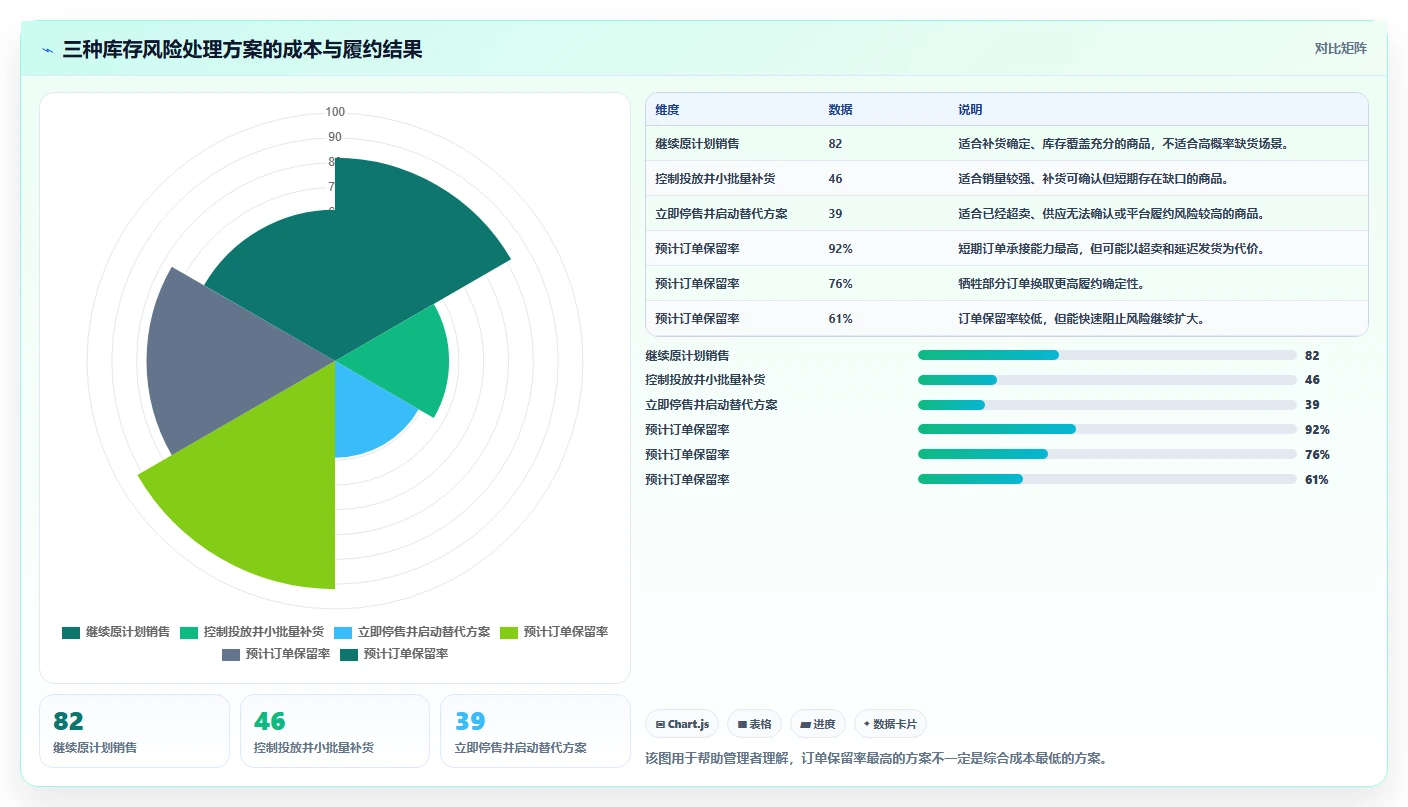Click the progress bar showing 92%

tap(1107, 429)
